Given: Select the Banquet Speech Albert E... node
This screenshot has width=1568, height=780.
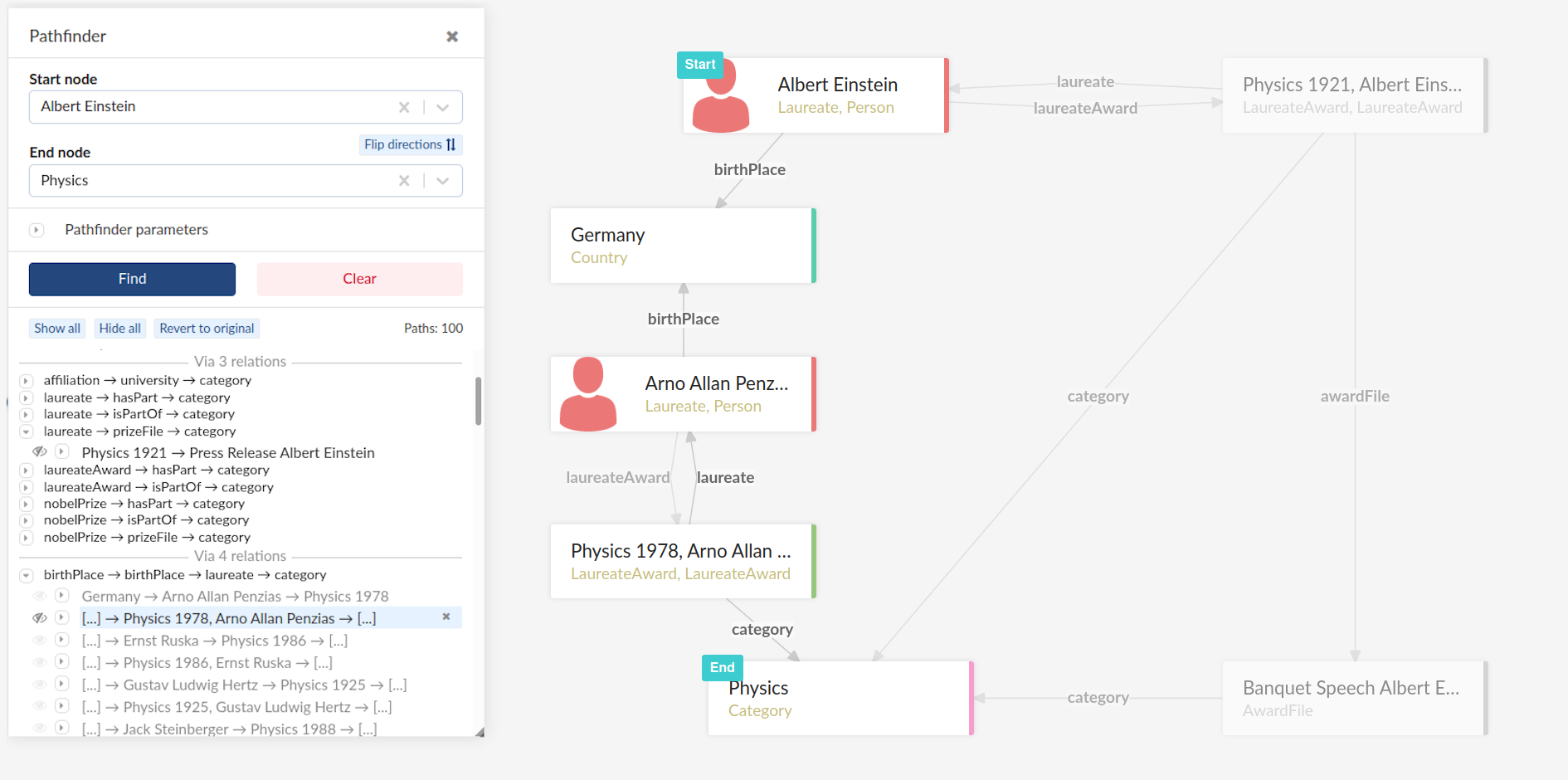Looking at the screenshot, I should click(x=1355, y=698).
